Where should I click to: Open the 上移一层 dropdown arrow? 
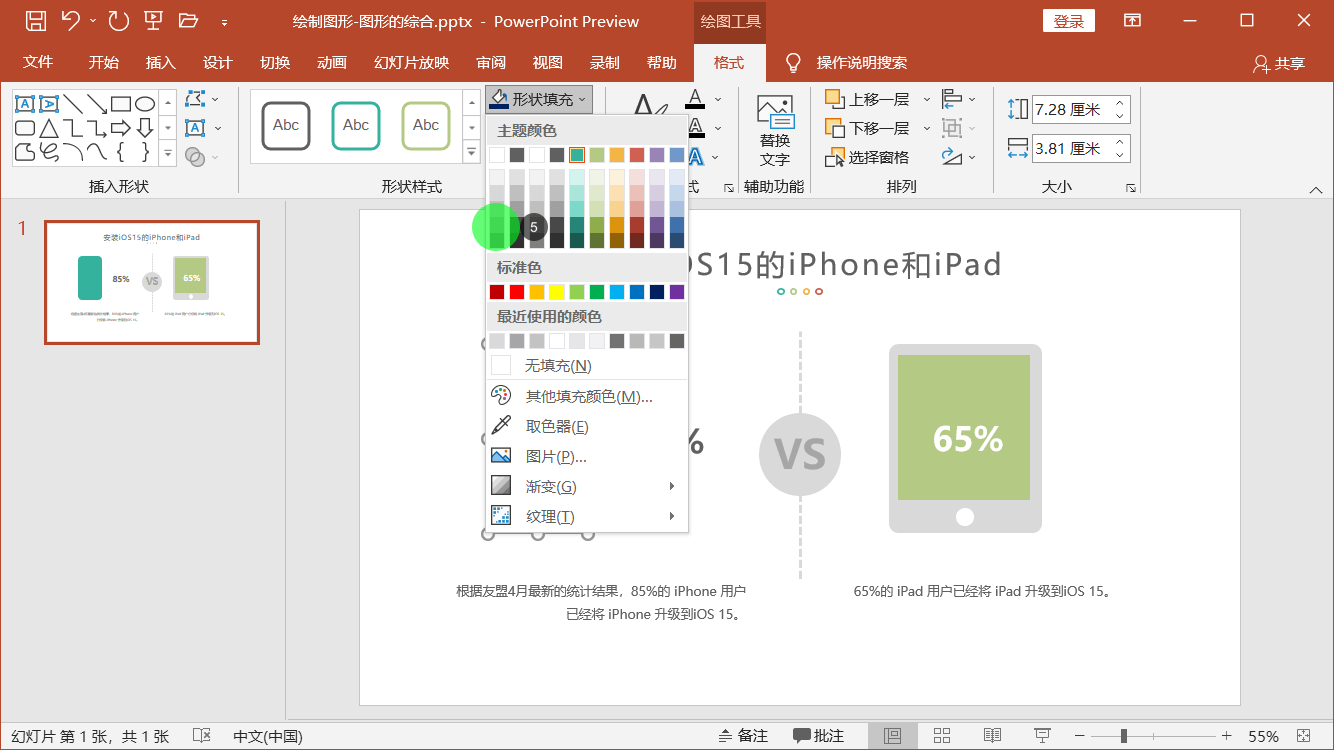[926, 99]
